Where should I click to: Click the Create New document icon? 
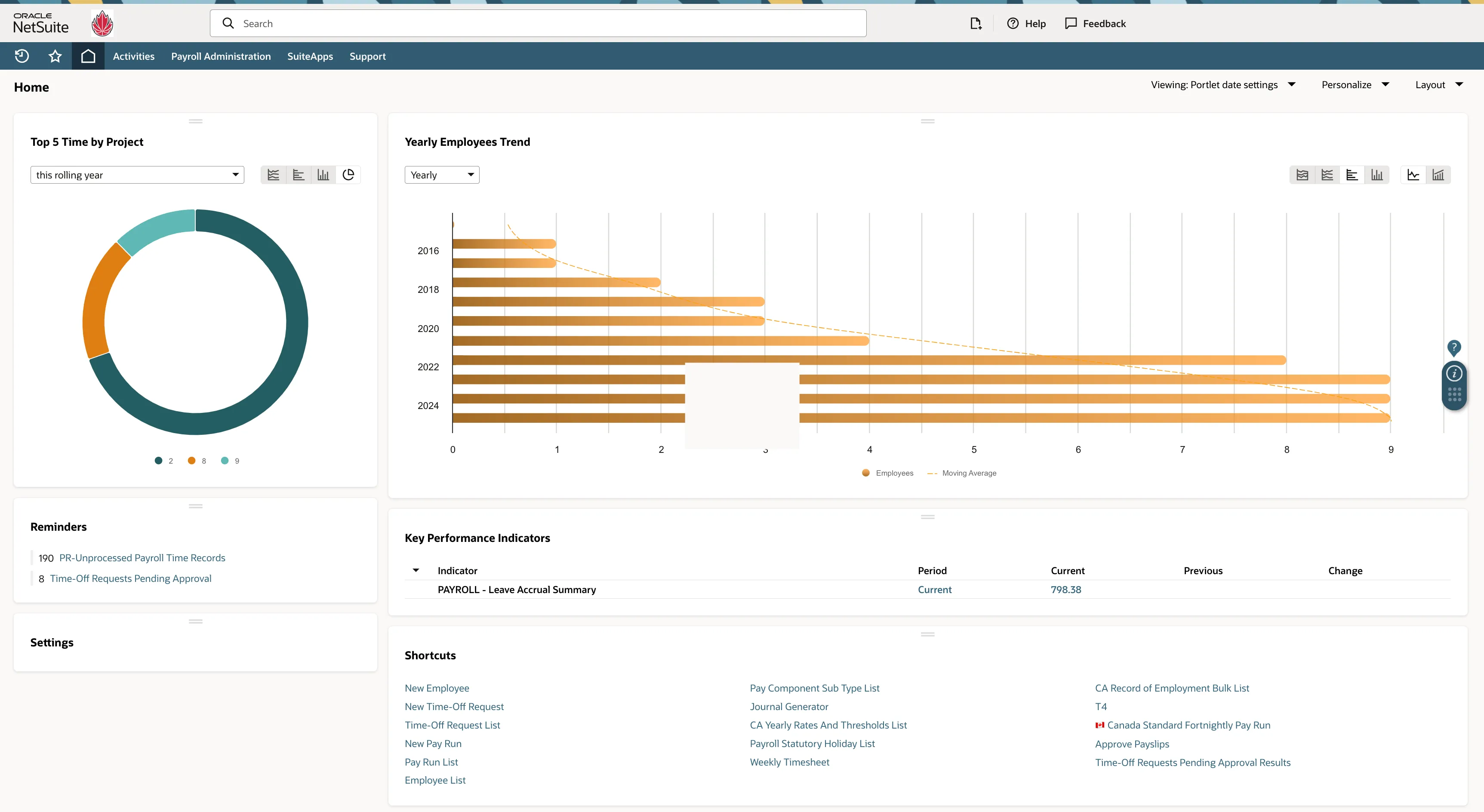pyautogui.click(x=975, y=24)
